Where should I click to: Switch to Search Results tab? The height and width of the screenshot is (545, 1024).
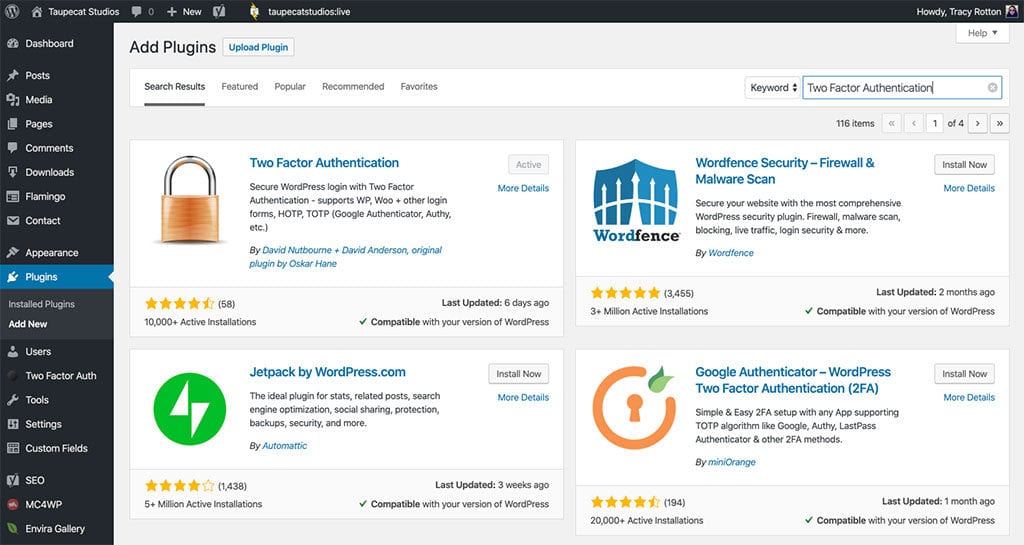point(174,87)
